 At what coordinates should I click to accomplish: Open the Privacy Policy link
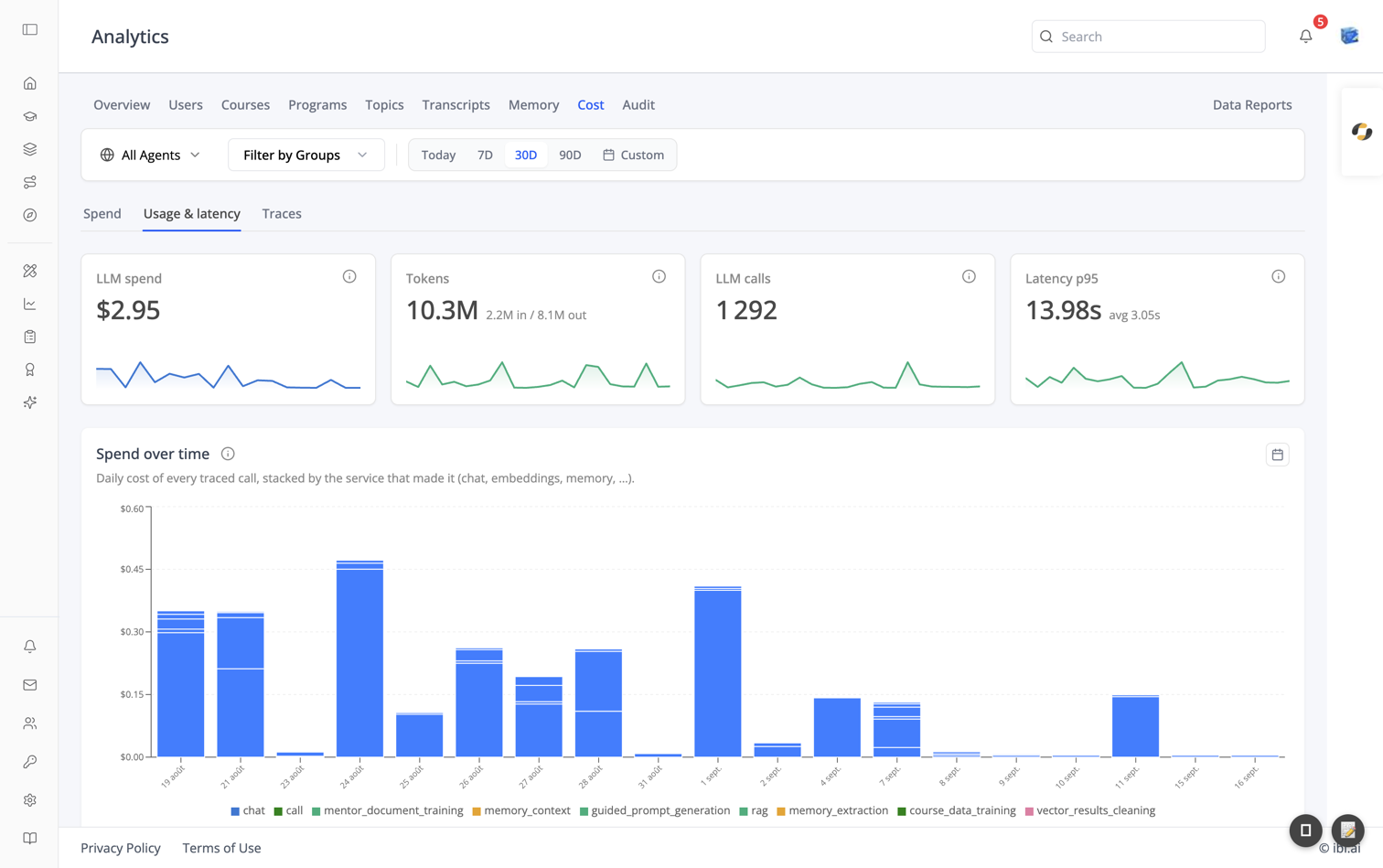point(121,849)
